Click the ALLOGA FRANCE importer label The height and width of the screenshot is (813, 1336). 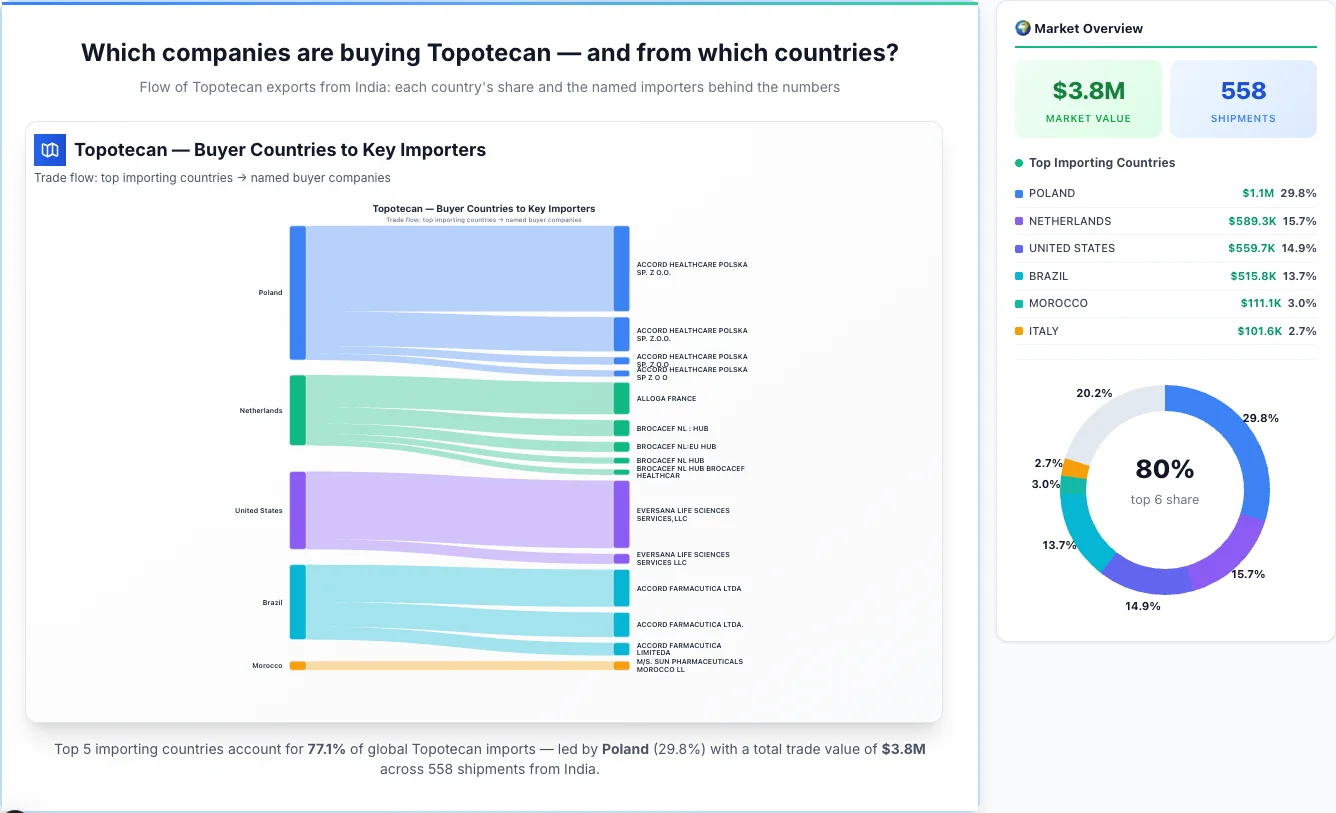666,398
